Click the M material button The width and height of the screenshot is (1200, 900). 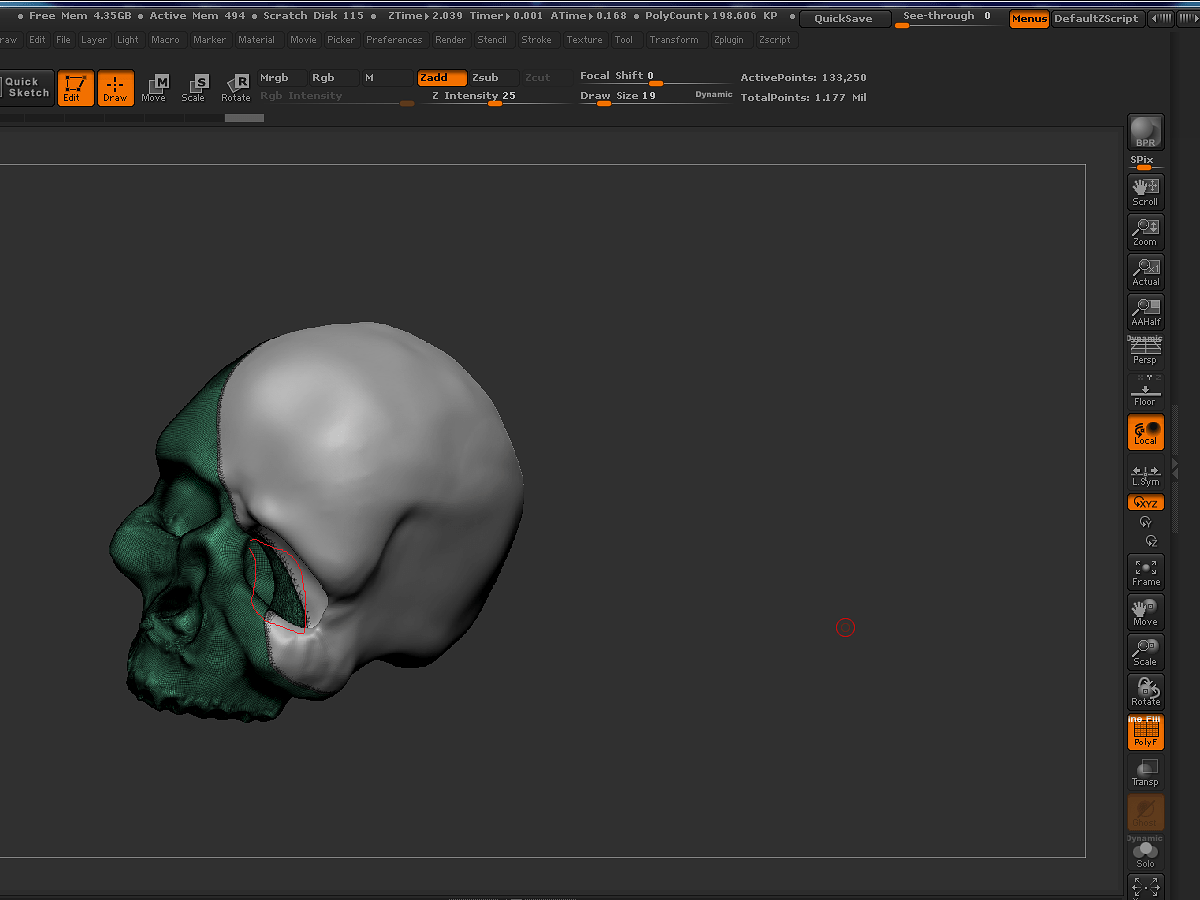(386, 78)
